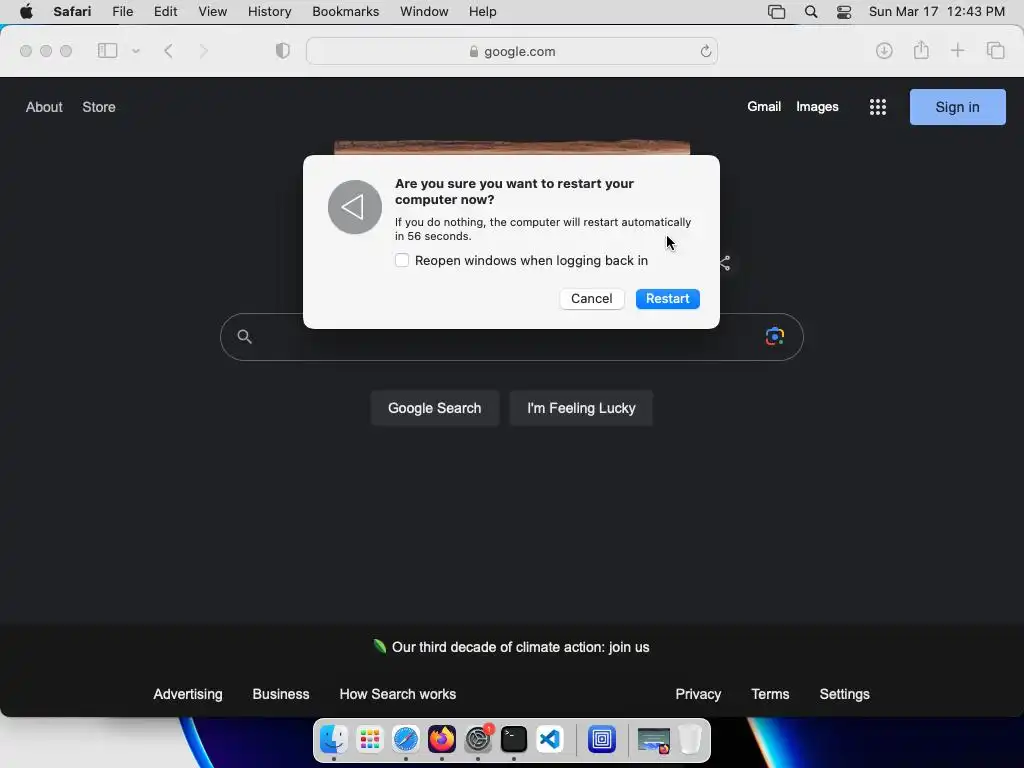Screen dimensions: 1024x768
Task: Open the Share toolbar icon
Action: pyautogui.click(x=921, y=50)
